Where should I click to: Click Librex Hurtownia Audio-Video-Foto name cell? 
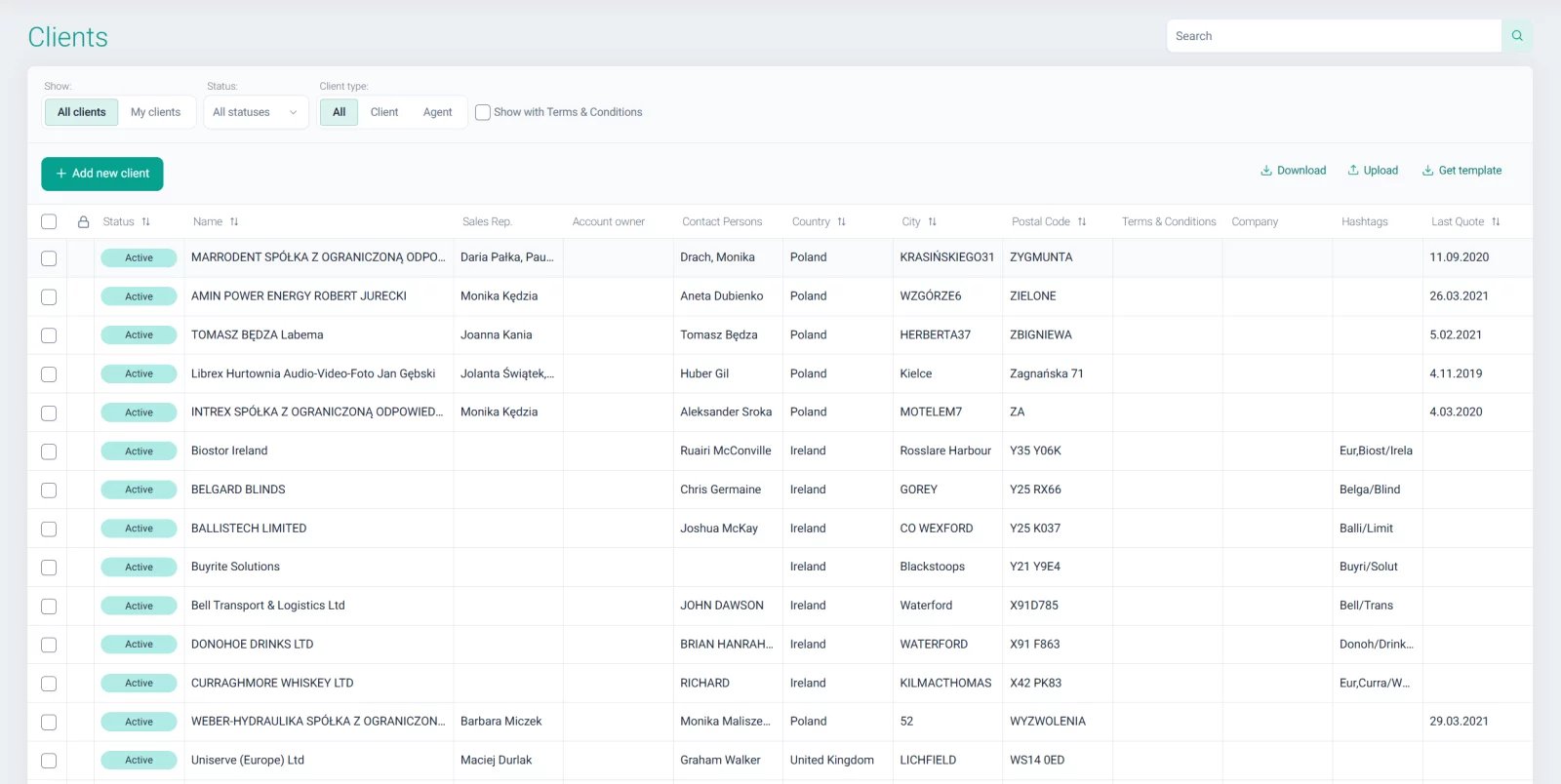pyautogui.click(x=319, y=373)
